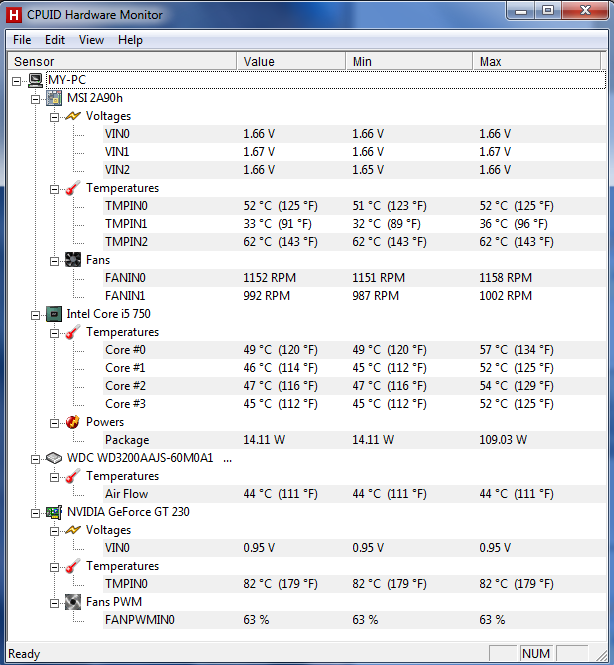
Task: Click thermometer icon under MSI 2A90h Temperatures
Action: 73,188
